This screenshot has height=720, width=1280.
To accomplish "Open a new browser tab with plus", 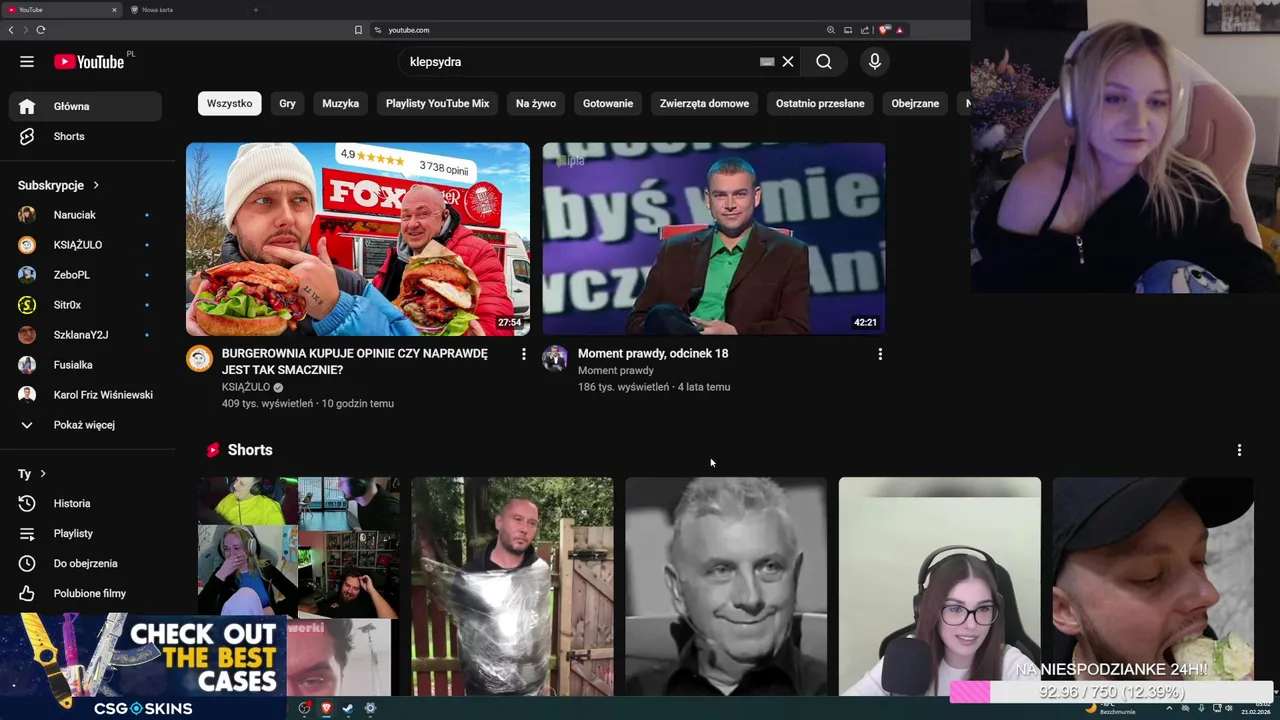I will [x=255, y=10].
